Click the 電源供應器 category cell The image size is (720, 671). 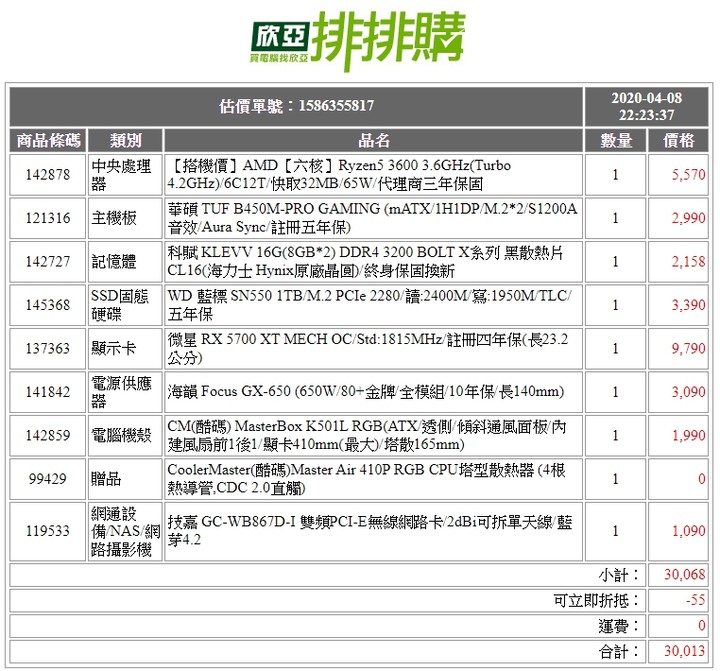click(x=125, y=392)
